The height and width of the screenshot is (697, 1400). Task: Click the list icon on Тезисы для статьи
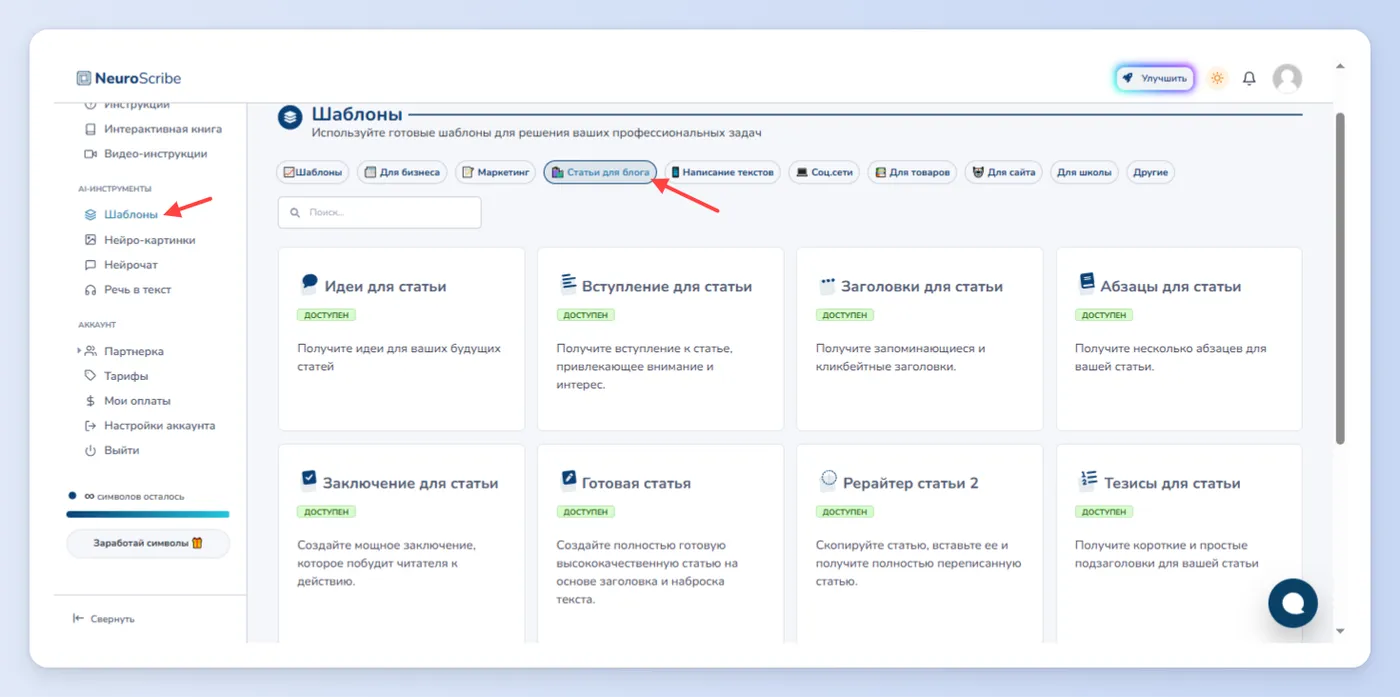point(1088,480)
